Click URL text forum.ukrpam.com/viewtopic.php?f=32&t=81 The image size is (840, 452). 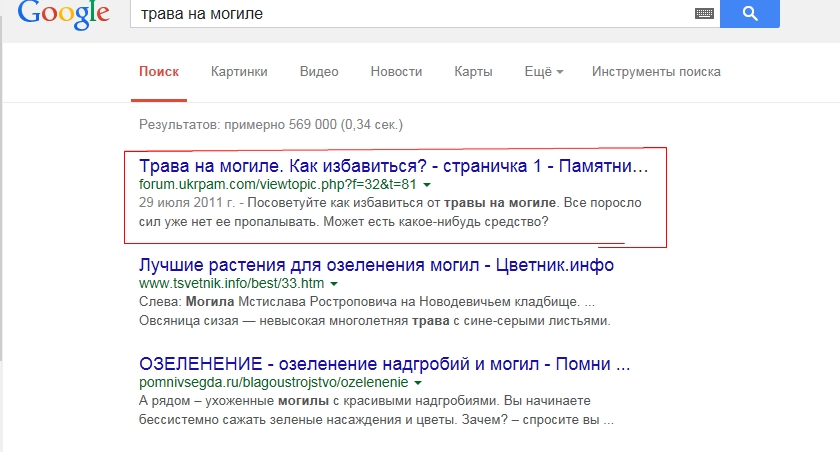click(278, 185)
